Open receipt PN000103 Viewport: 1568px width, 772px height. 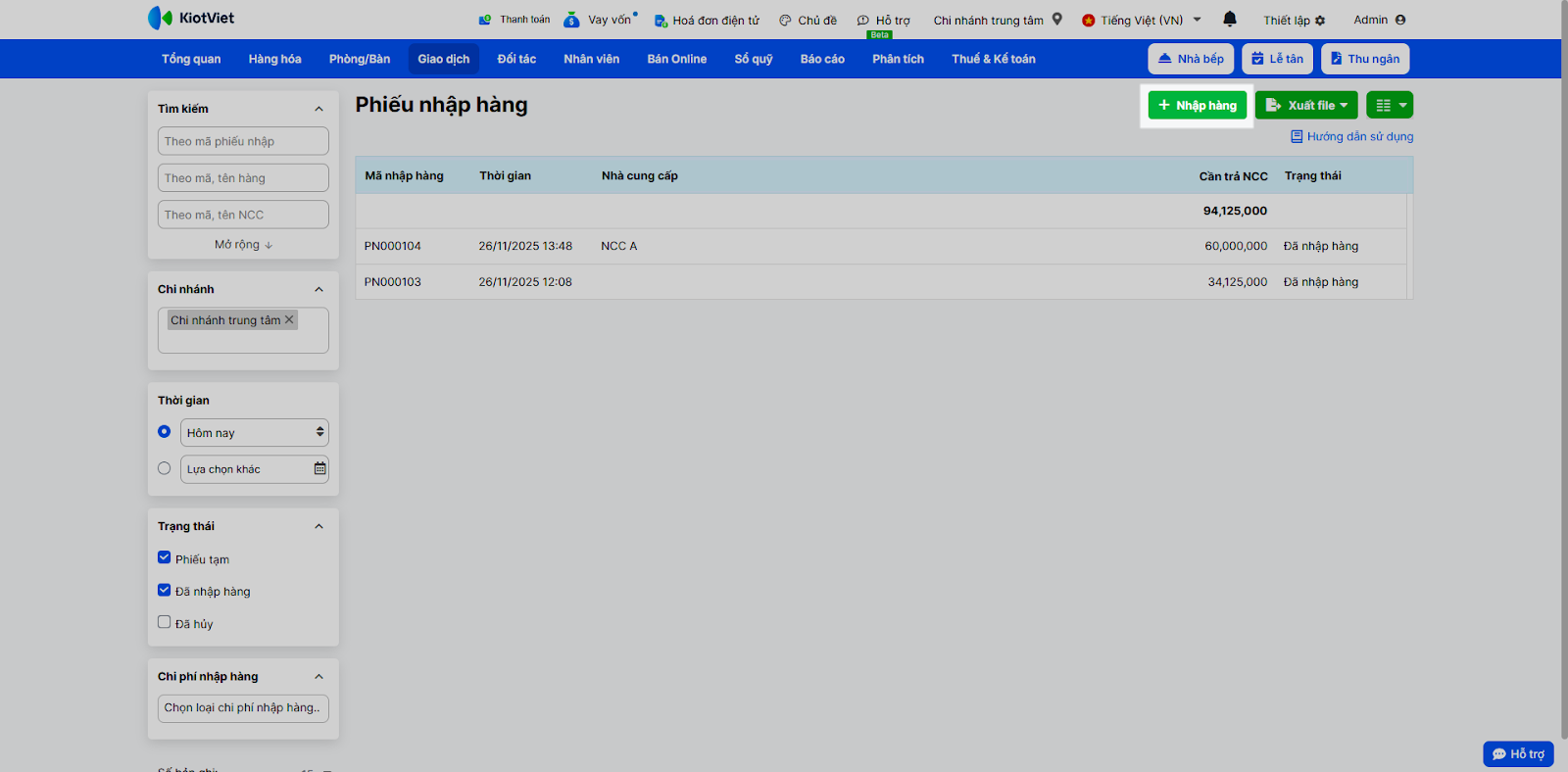393,282
